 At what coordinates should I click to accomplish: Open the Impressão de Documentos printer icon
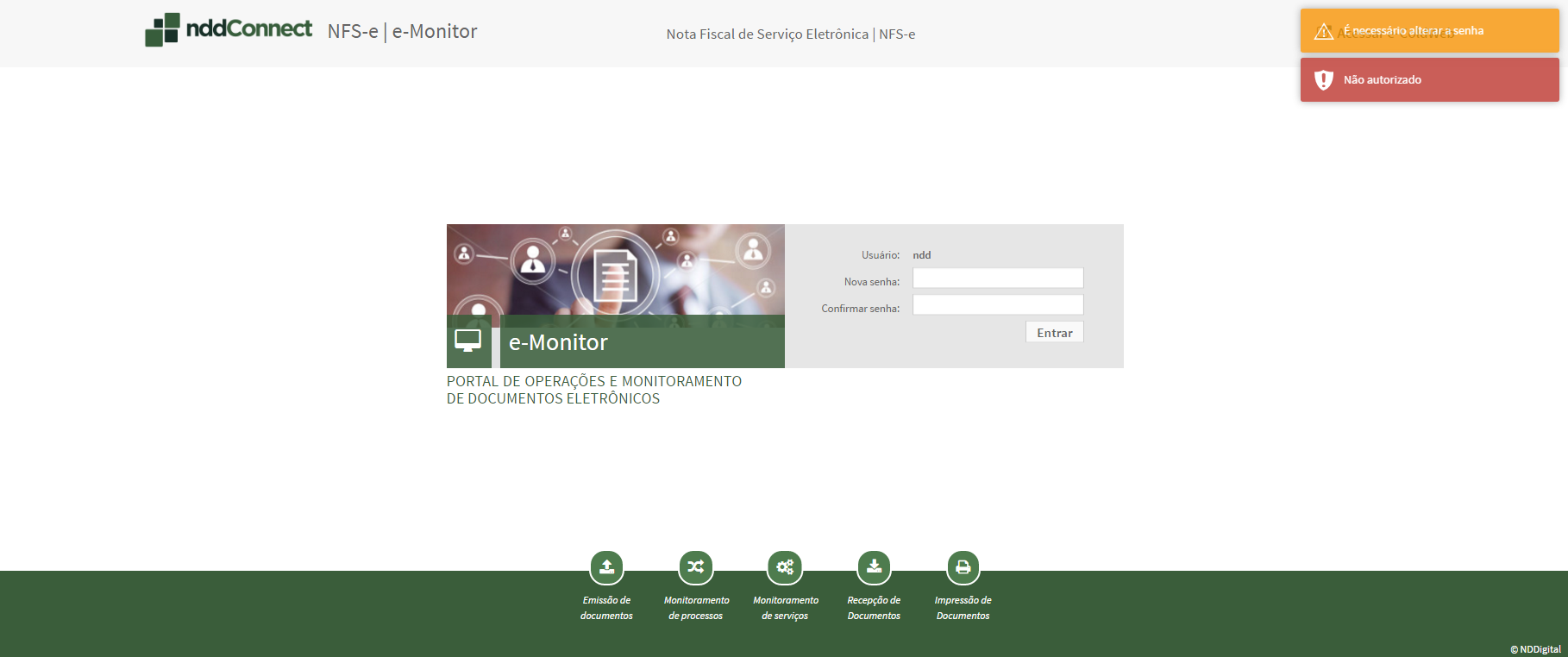click(x=963, y=567)
